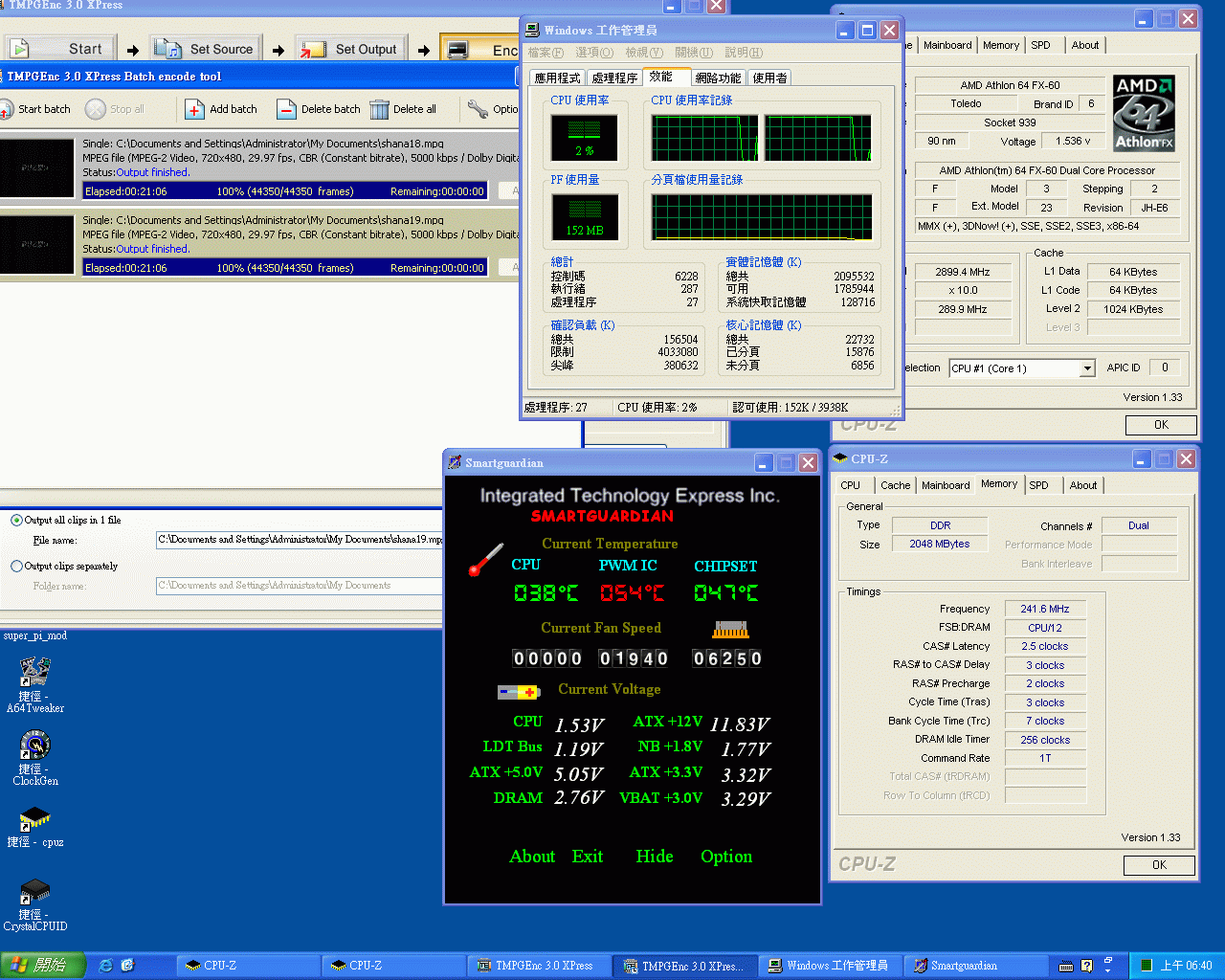Click the shana19.mpg progress bar
This screenshot has height=980, width=1225.
285,268
